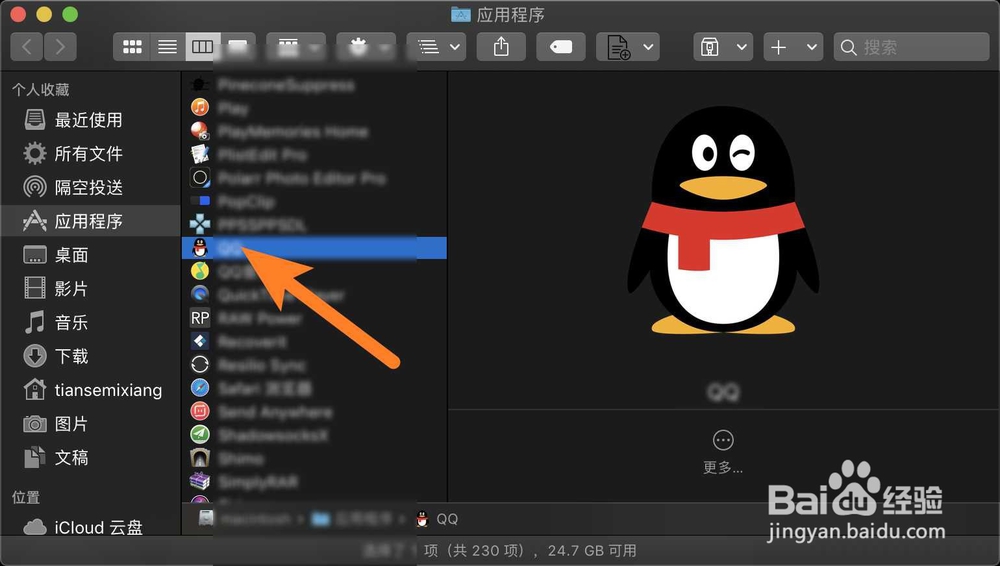Screen dimensions: 1000x566
Task: Select the RAW Power RP icon
Action: 200,318
